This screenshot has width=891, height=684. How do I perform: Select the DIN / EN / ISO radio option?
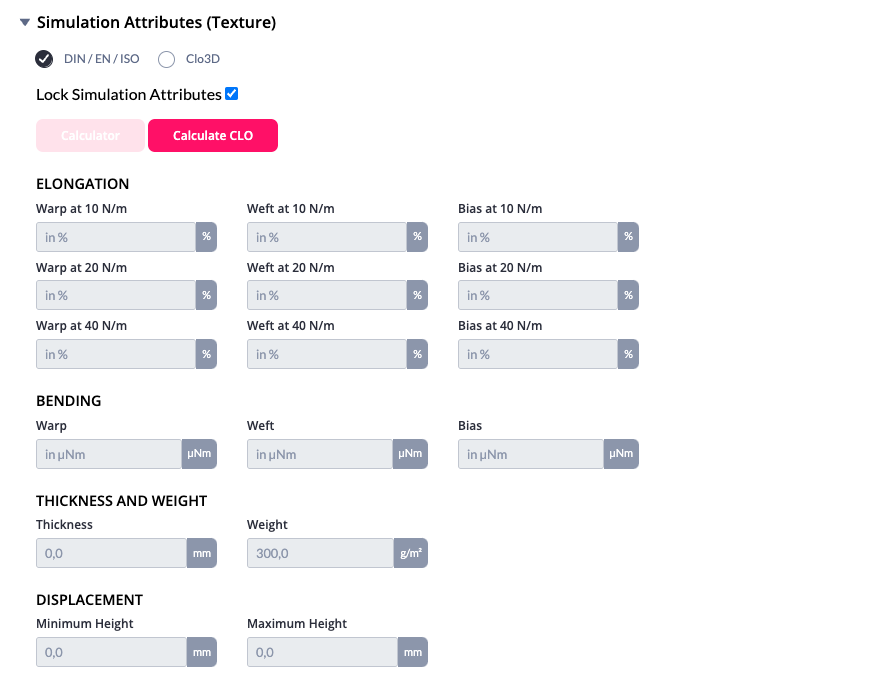click(44, 59)
